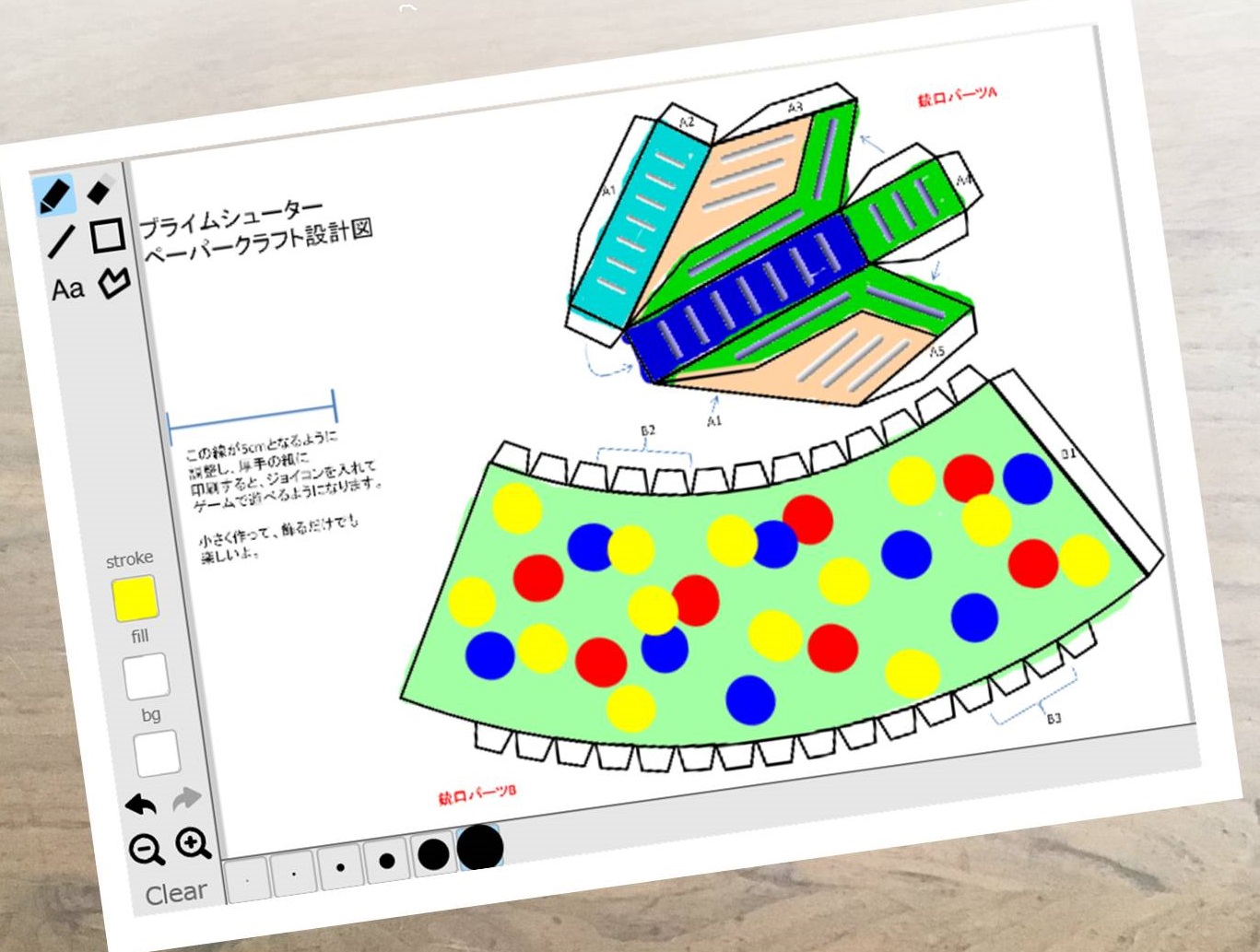Pick the third stroke width dot
1260x952 pixels.
(x=341, y=867)
